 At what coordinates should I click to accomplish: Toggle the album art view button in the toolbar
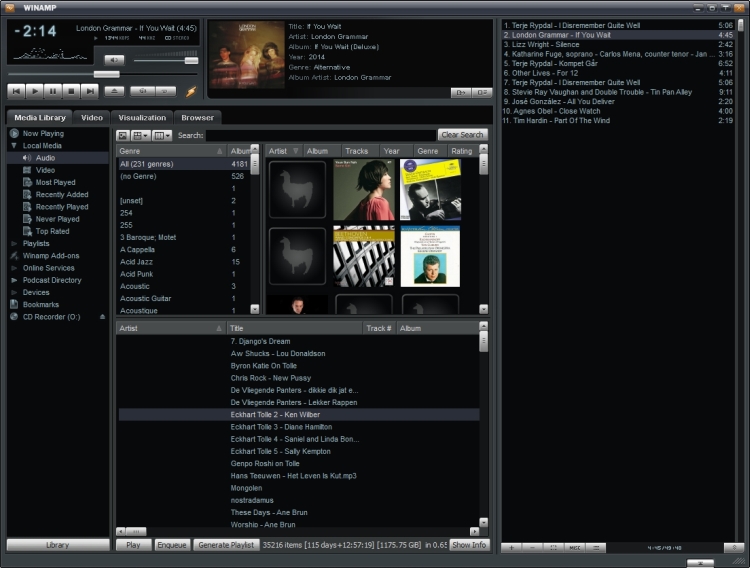[x=123, y=135]
